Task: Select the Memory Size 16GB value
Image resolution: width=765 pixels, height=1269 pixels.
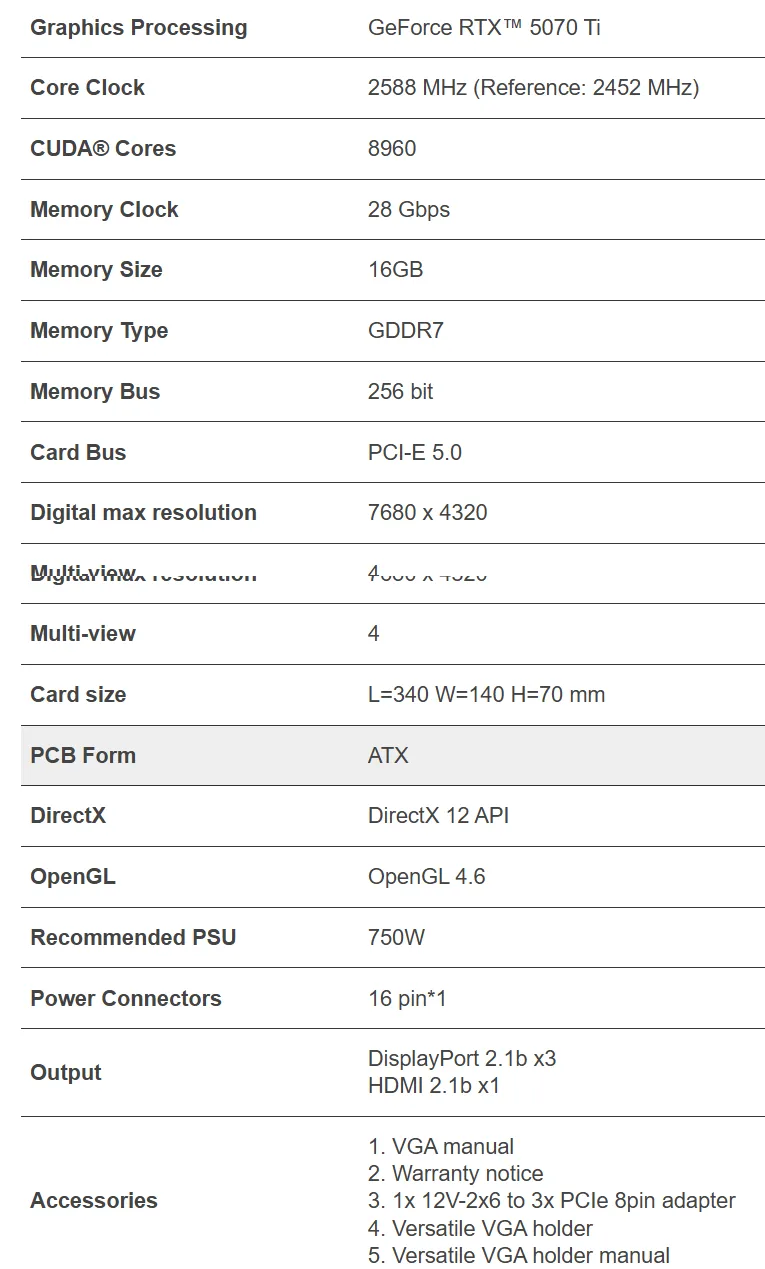Action: pos(395,270)
